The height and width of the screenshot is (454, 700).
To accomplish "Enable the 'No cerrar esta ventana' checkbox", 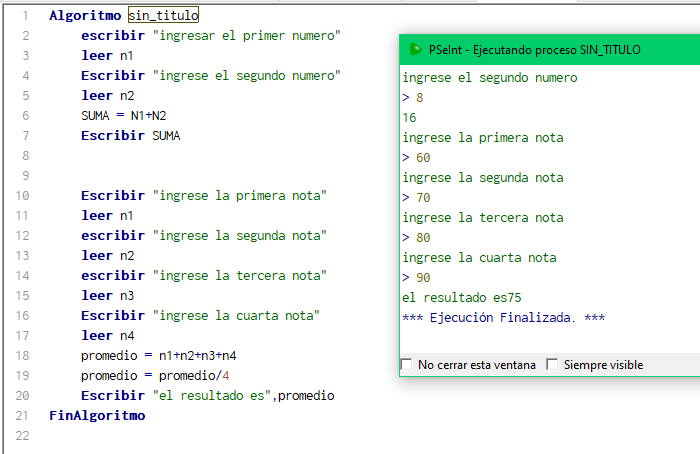I will pos(407,365).
